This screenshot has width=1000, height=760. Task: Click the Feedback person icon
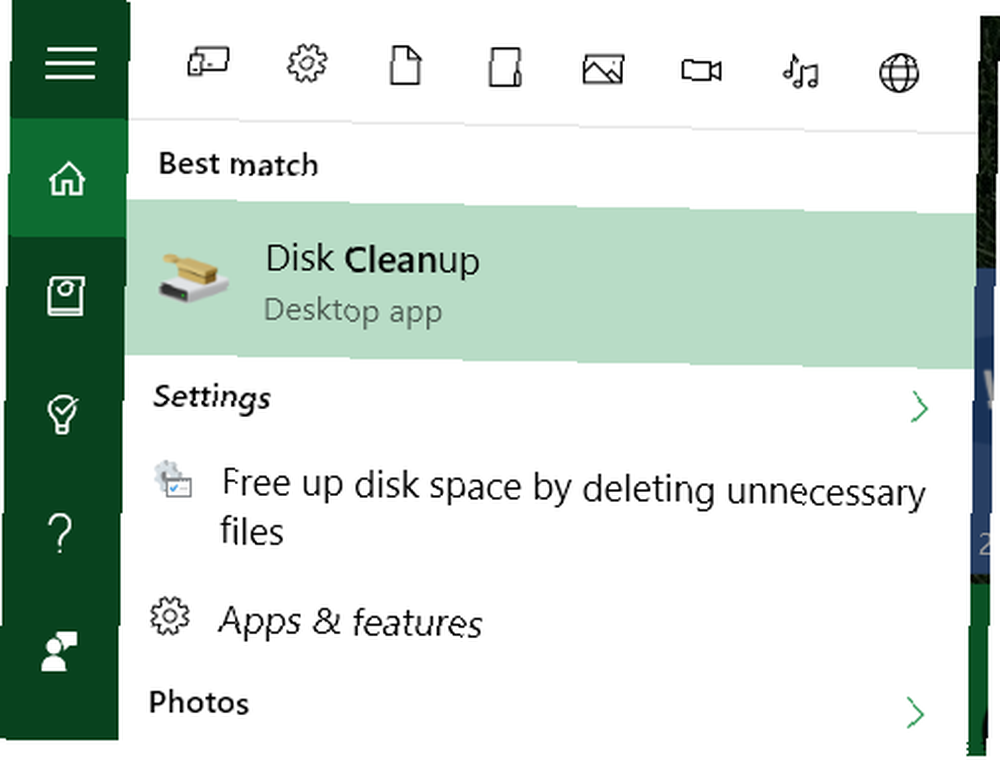pos(59,652)
